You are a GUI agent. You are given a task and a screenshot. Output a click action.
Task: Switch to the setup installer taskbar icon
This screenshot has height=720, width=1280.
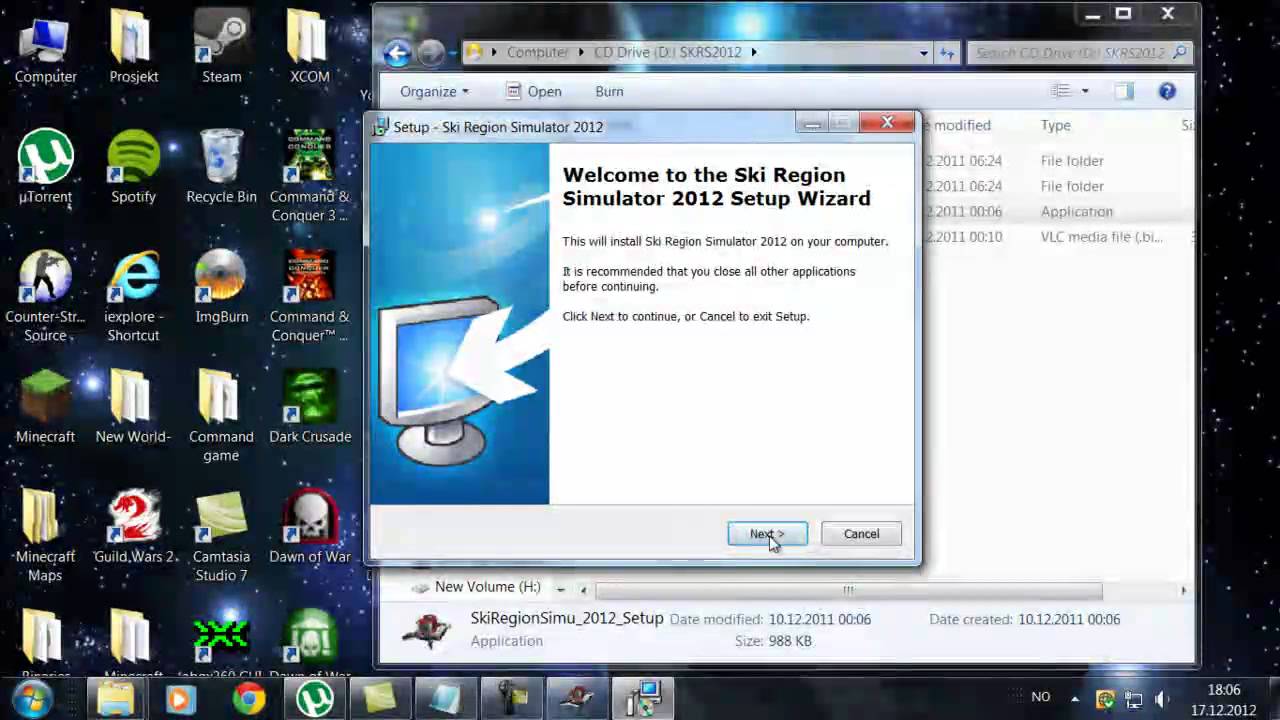(x=643, y=698)
